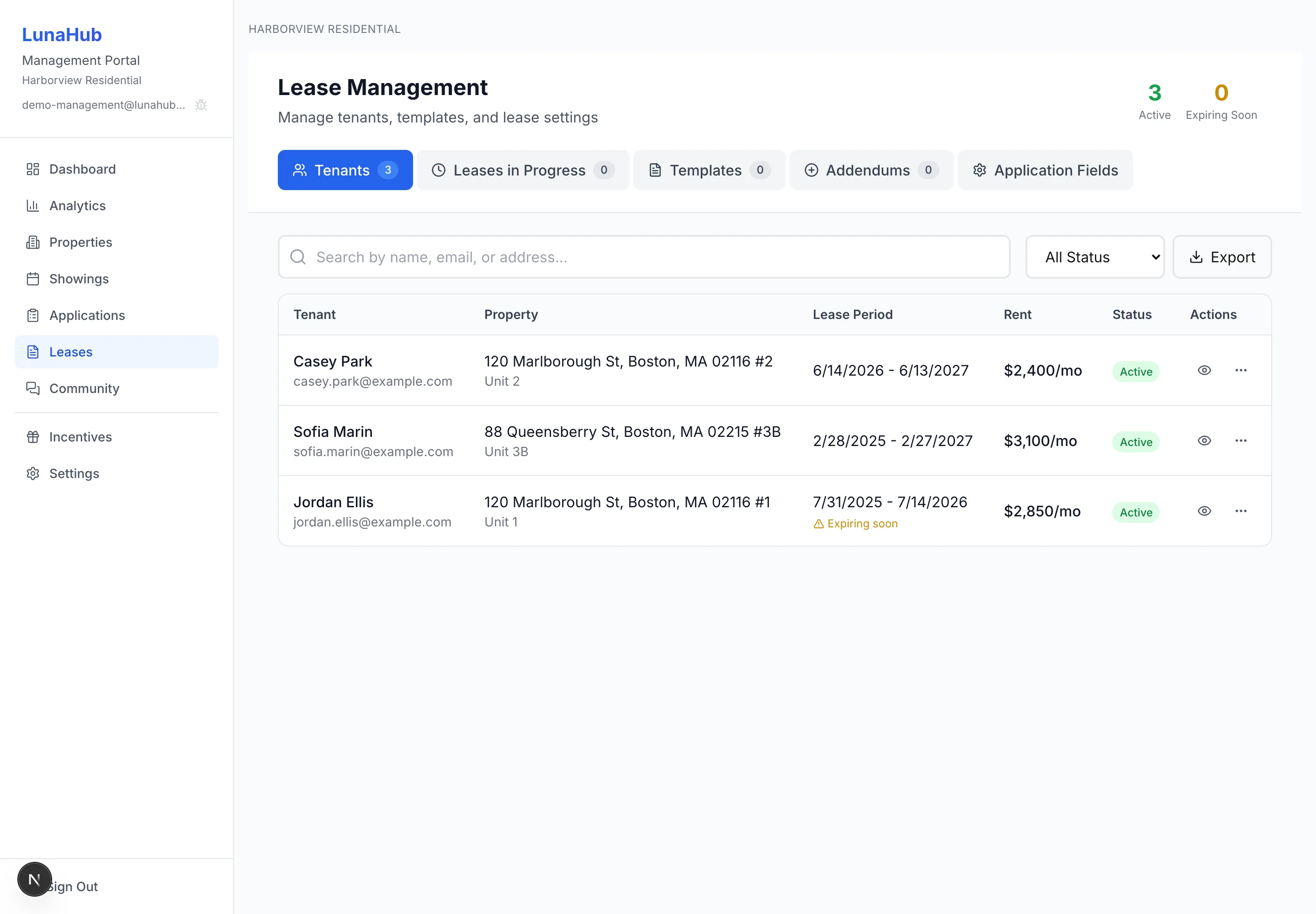Click the Active leases count 3
1316x914 pixels.
pos(1155,93)
